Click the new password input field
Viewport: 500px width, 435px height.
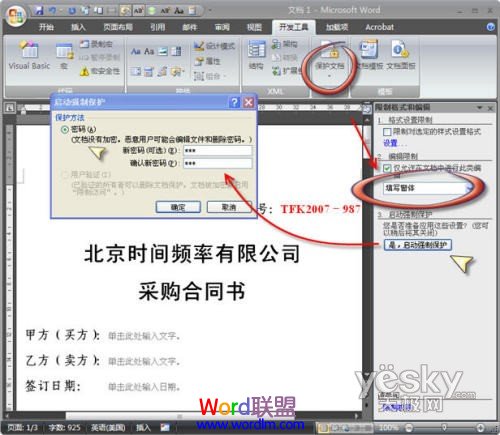click(x=217, y=150)
